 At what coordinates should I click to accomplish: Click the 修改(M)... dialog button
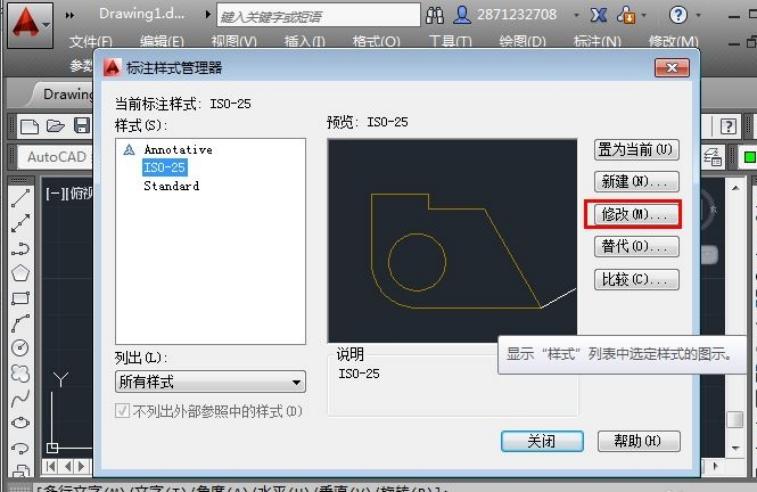click(636, 214)
